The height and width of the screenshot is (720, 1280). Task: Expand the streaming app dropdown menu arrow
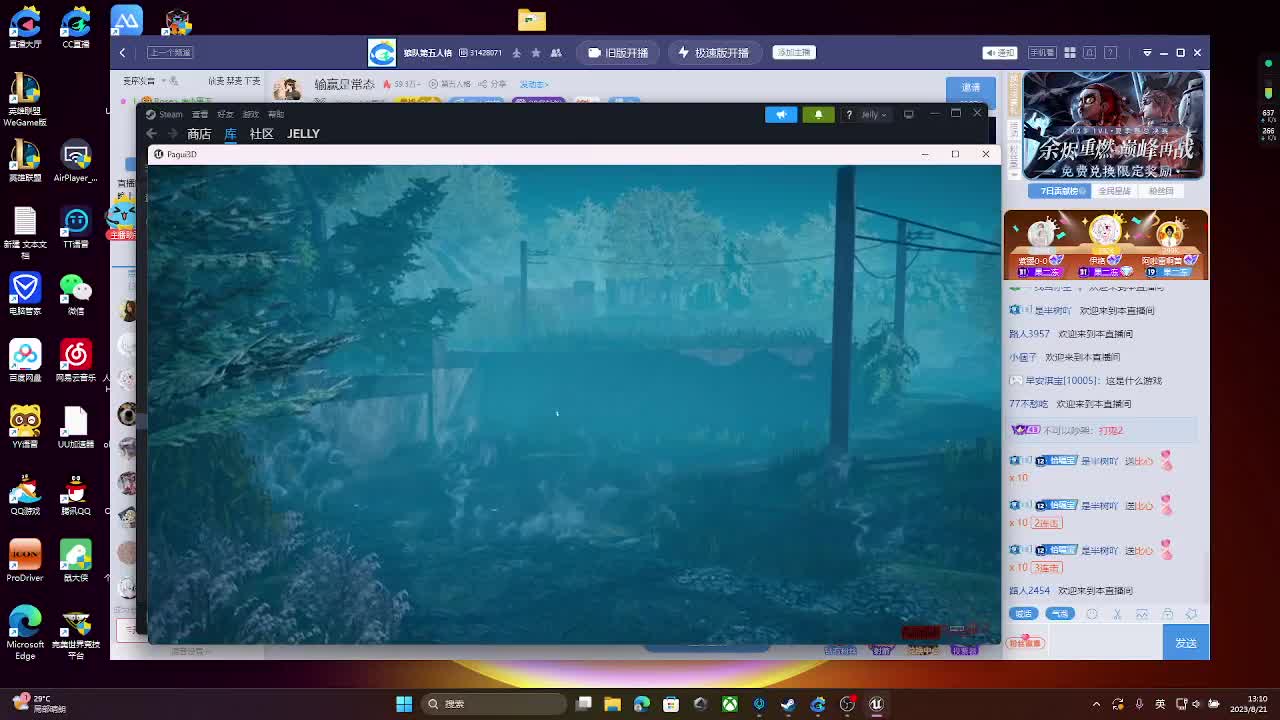tap(1147, 53)
